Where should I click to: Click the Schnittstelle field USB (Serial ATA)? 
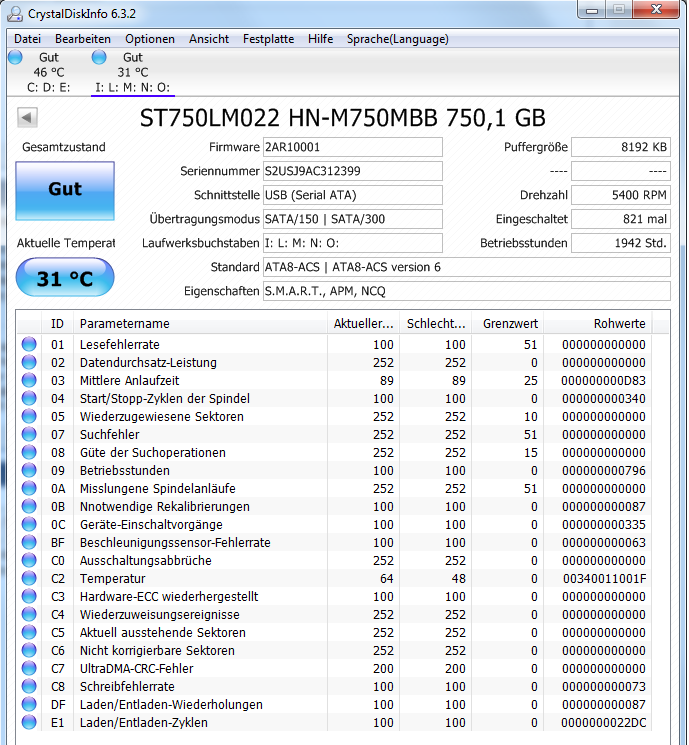(353, 195)
